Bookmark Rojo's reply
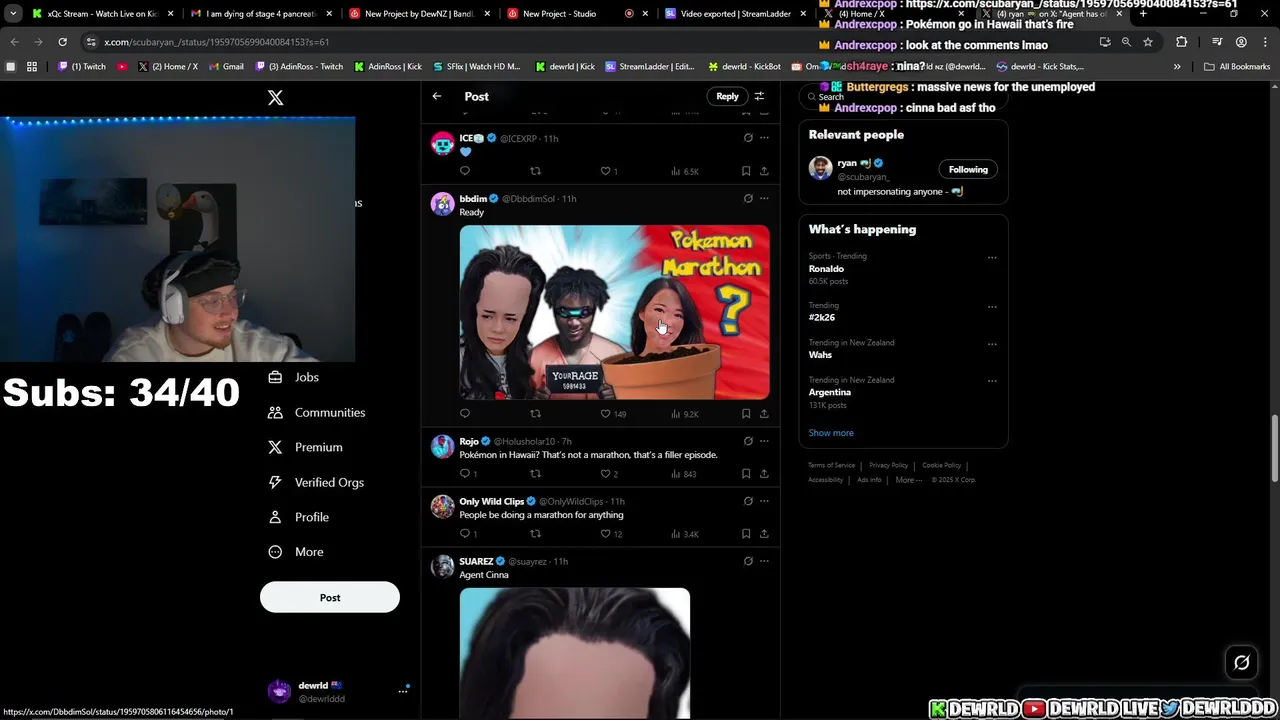This screenshot has width=1280, height=720. coord(746,474)
